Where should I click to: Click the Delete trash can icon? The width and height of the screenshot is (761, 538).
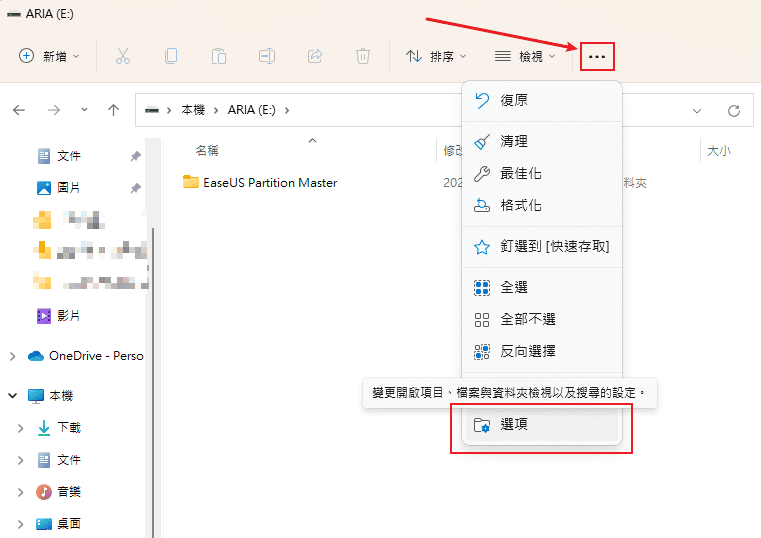point(363,57)
